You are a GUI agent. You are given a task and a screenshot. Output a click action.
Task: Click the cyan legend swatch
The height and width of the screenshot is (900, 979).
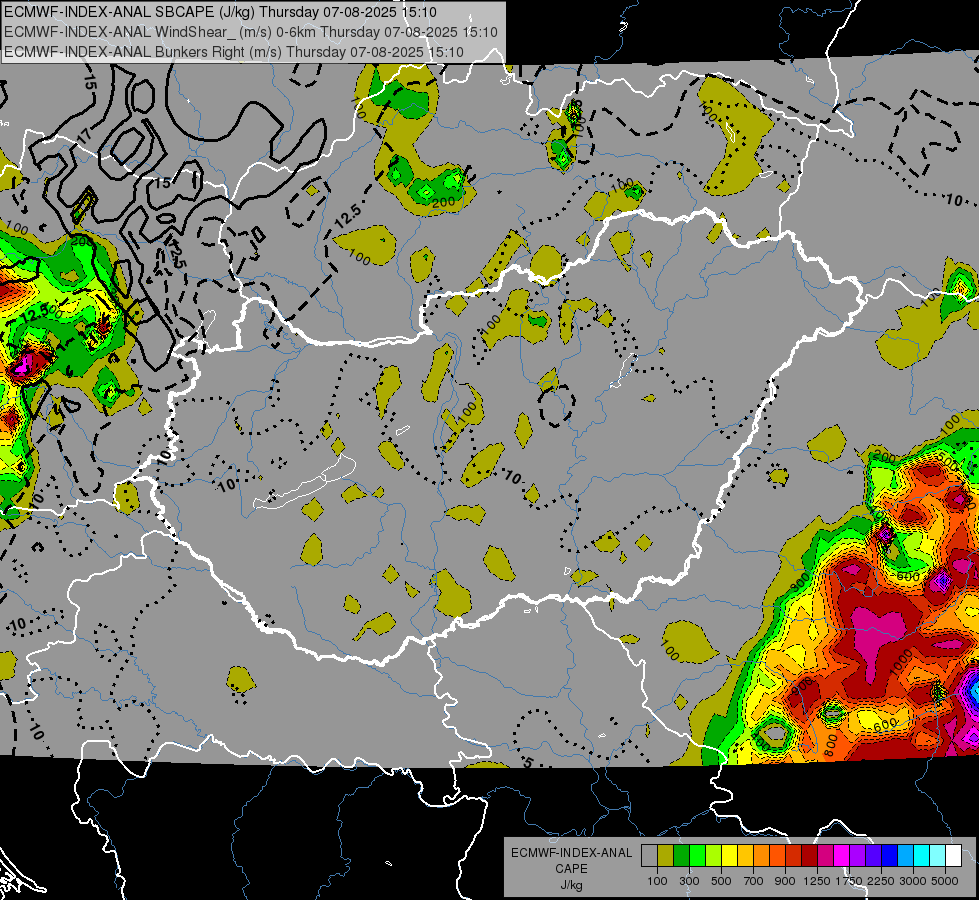point(922,856)
